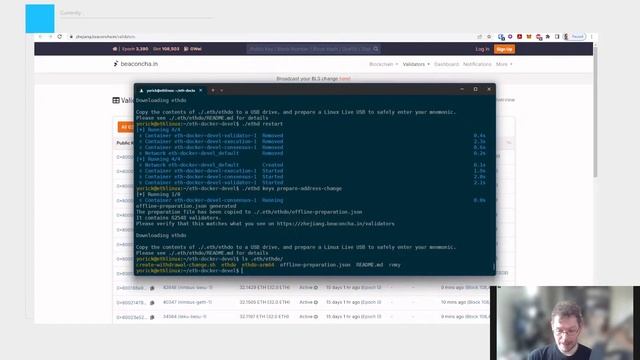Copy public key of validator 40347
Image resolution: width=640 pixels, height=360 pixels.
pyautogui.click(x=152, y=303)
